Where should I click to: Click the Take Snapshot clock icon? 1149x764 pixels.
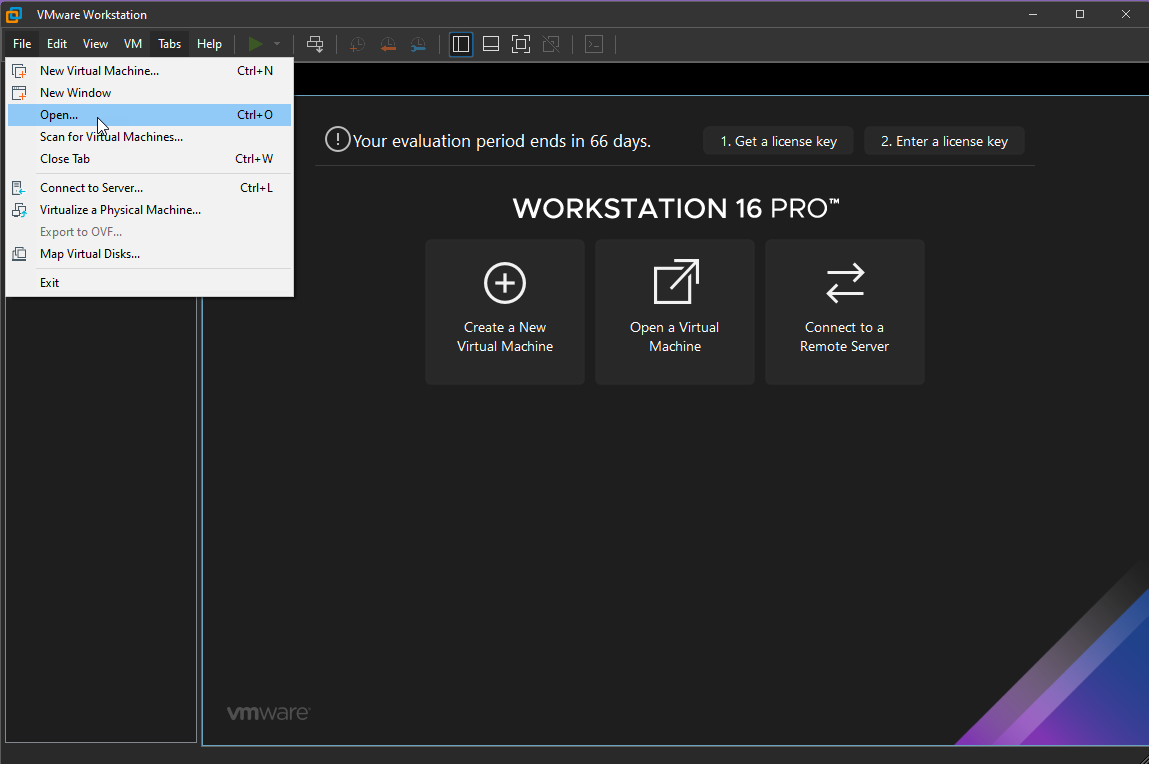357,44
